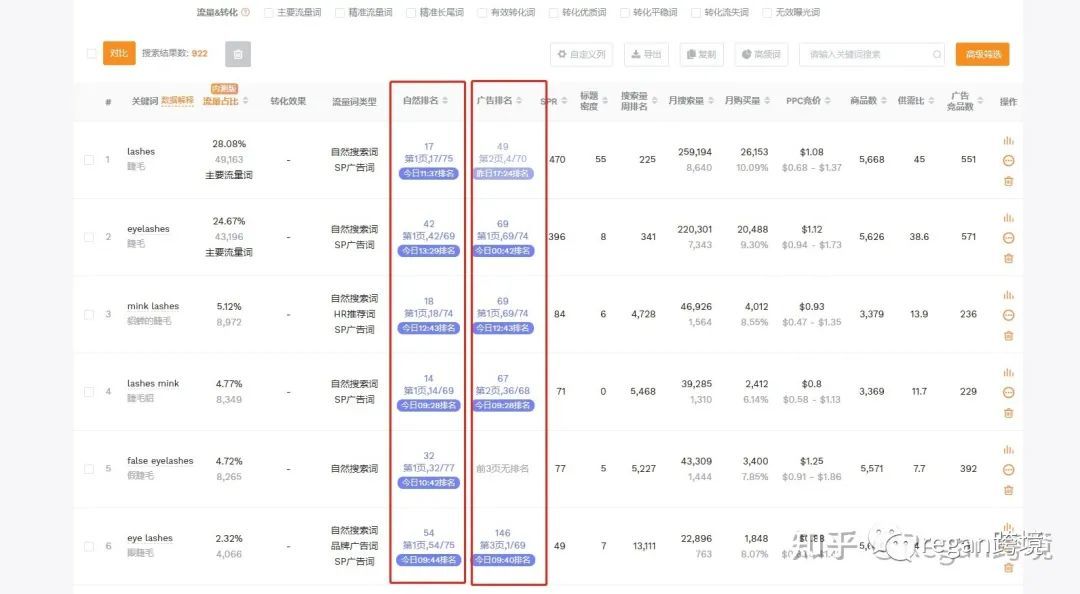Image resolution: width=1080 pixels, height=594 pixels.
Task: Remove the eyelashes row using its trash icon
Action: [1008, 258]
